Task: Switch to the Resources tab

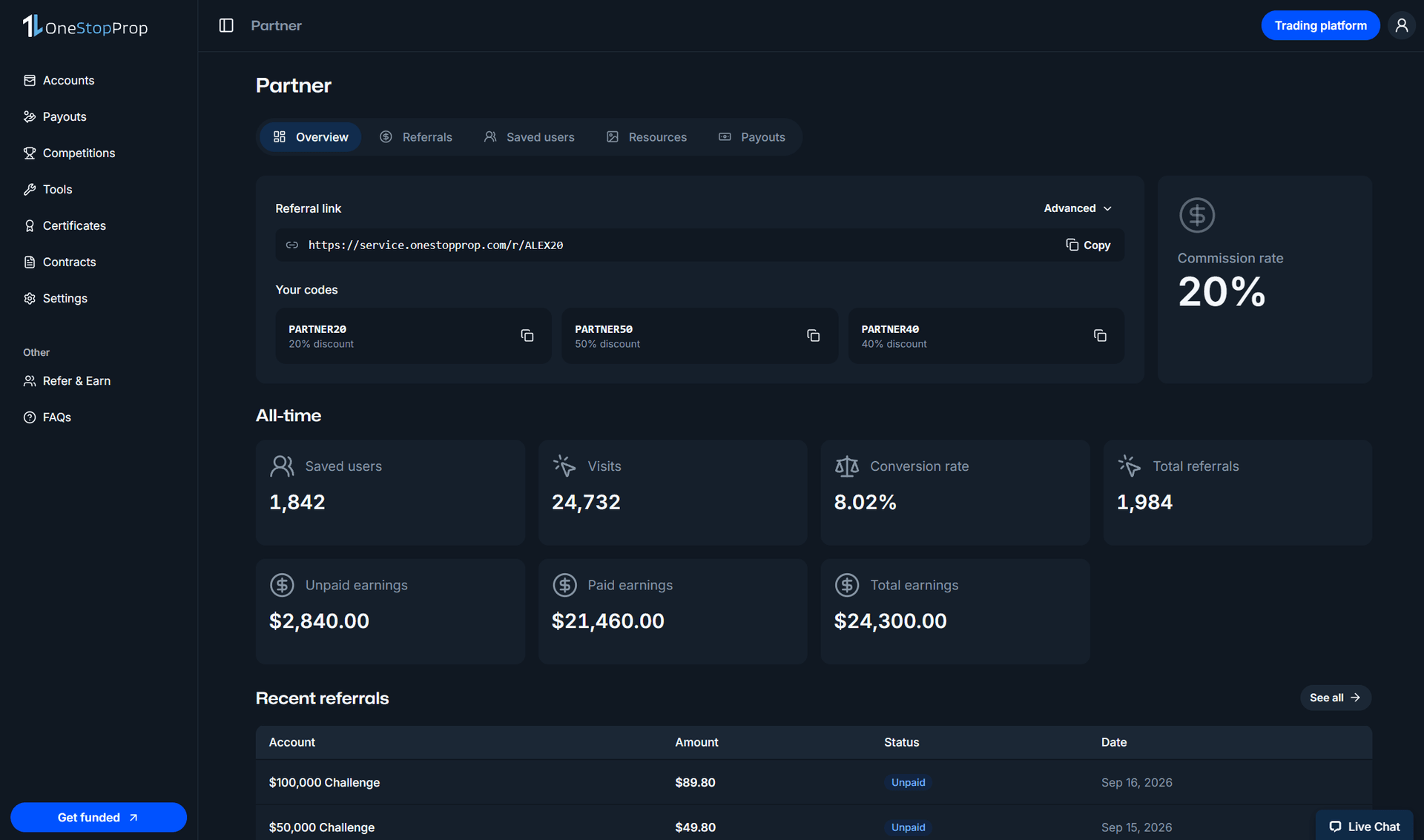Action: point(647,137)
